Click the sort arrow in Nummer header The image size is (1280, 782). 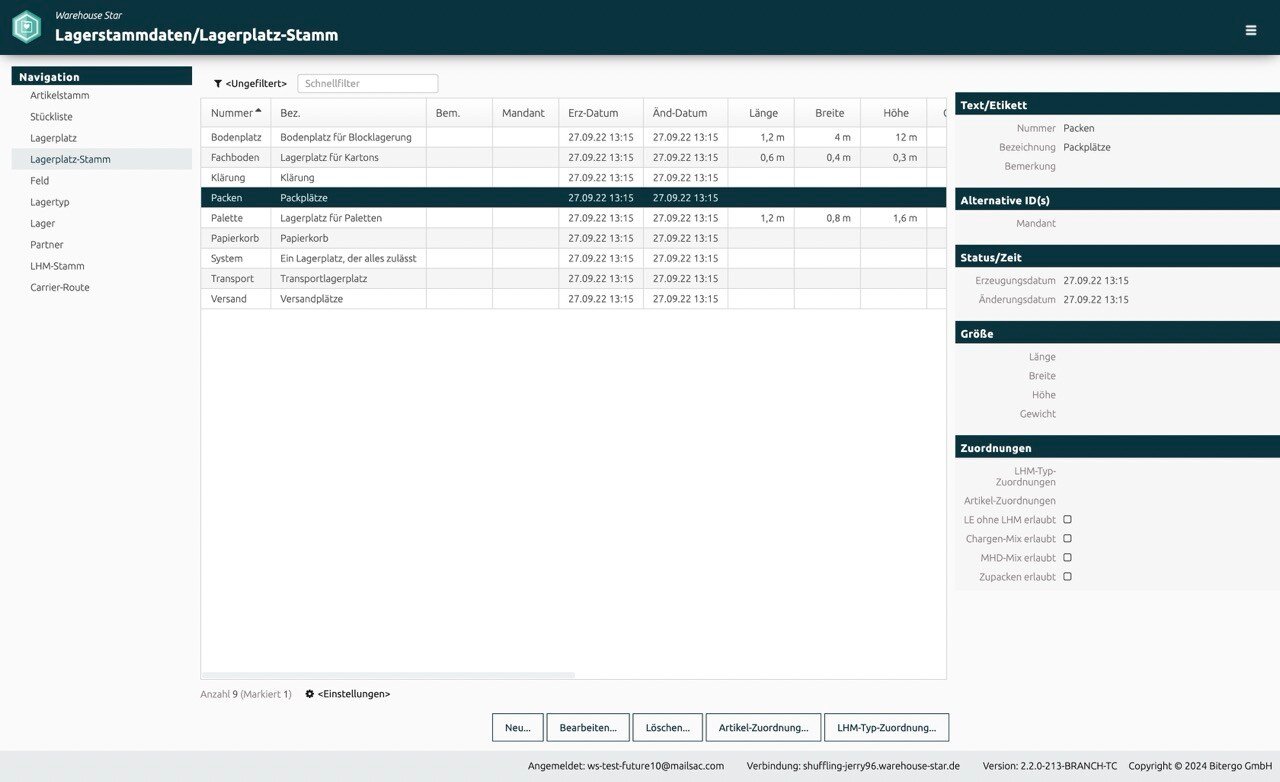point(259,111)
